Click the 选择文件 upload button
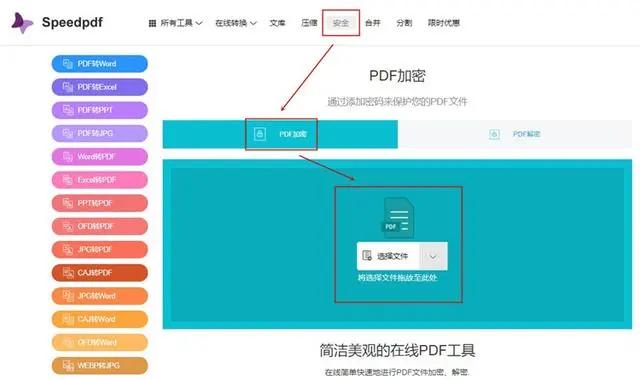The image size is (640, 380). point(388,256)
